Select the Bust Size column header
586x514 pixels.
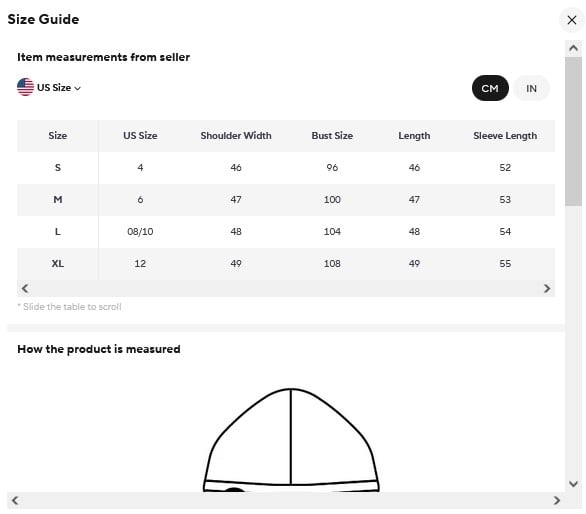(332, 136)
